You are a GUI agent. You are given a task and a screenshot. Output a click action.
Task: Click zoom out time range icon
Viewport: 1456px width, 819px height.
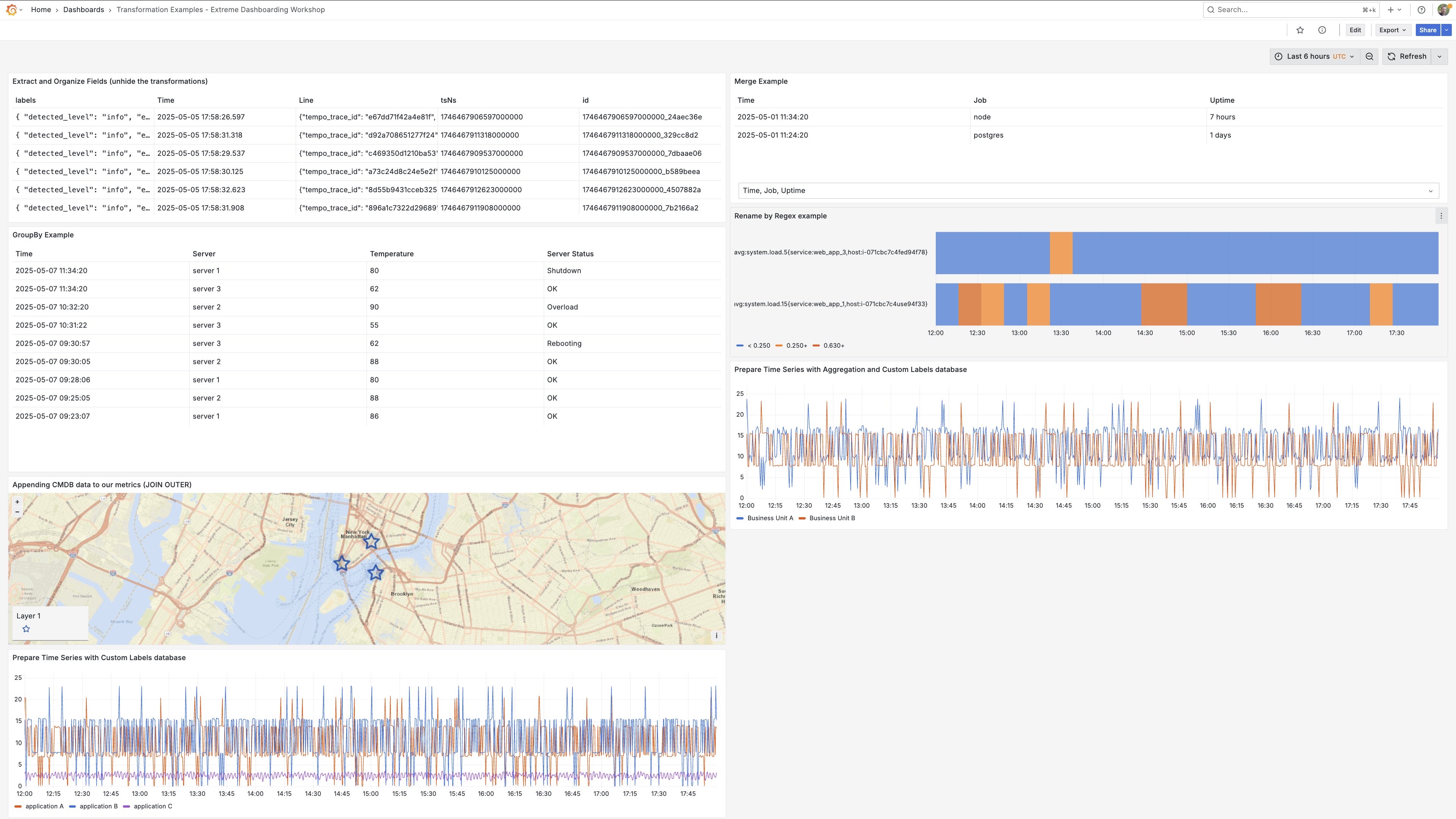tap(1369, 56)
